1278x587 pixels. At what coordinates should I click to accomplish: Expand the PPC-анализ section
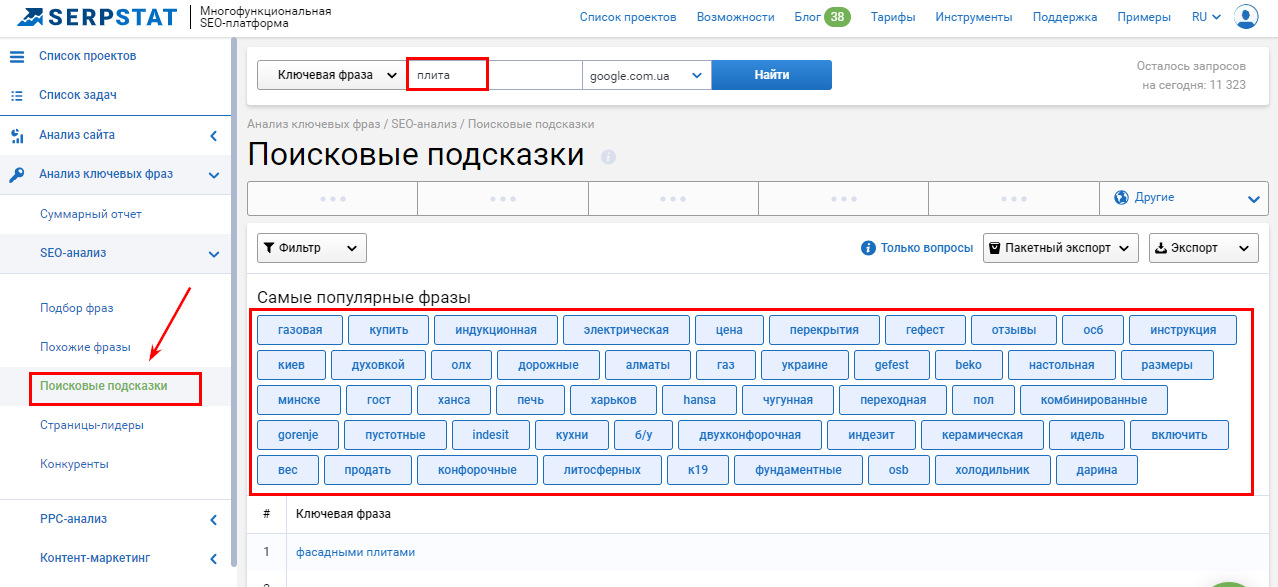[213, 520]
